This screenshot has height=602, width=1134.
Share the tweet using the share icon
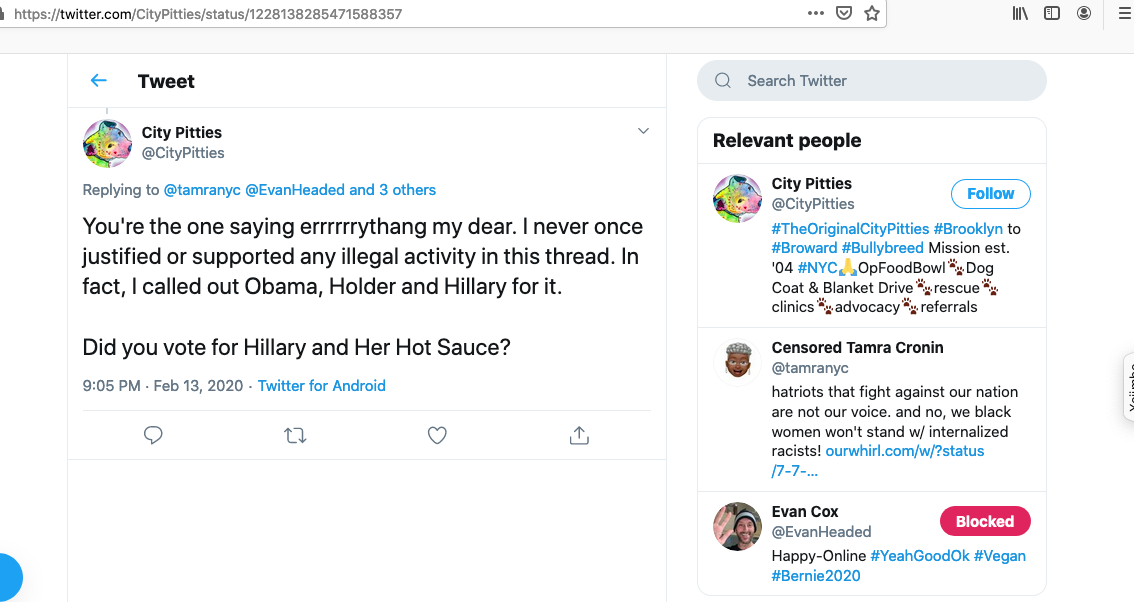[578, 435]
